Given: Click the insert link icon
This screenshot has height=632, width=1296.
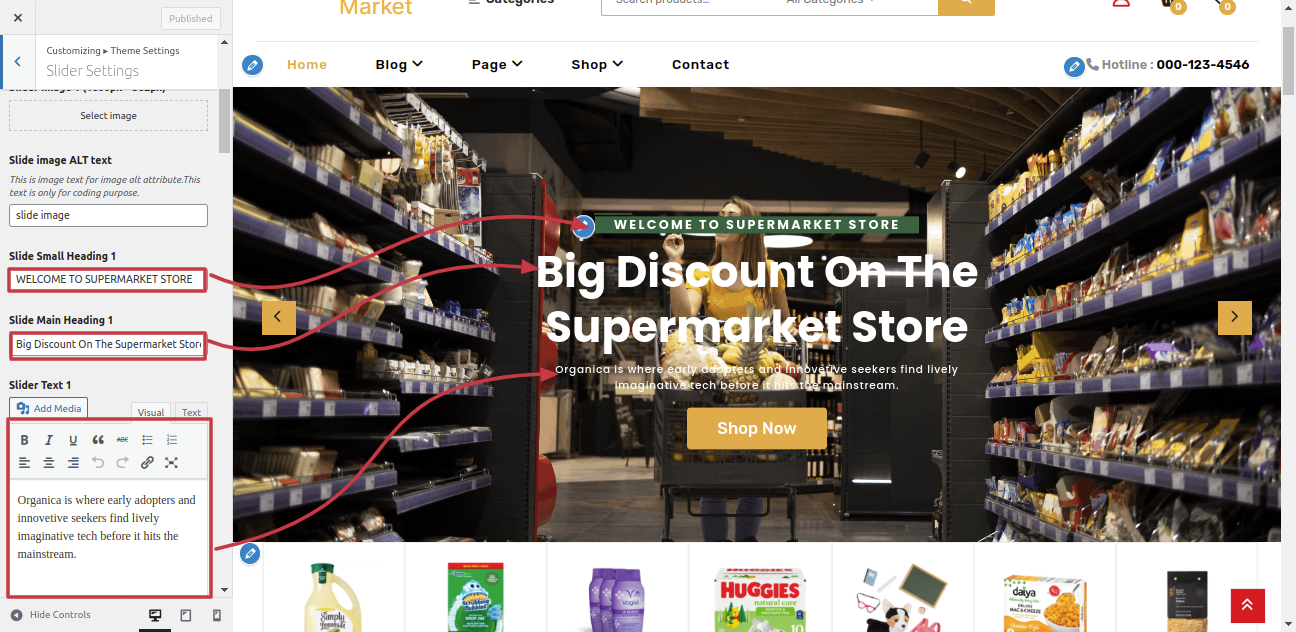Looking at the screenshot, I should pos(147,463).
